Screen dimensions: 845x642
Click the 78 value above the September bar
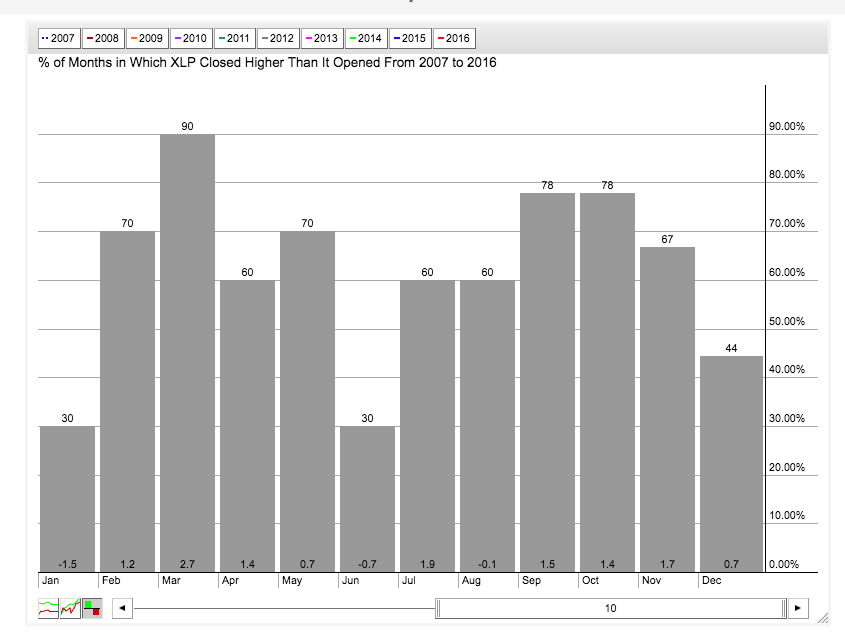tap(548, 185)
